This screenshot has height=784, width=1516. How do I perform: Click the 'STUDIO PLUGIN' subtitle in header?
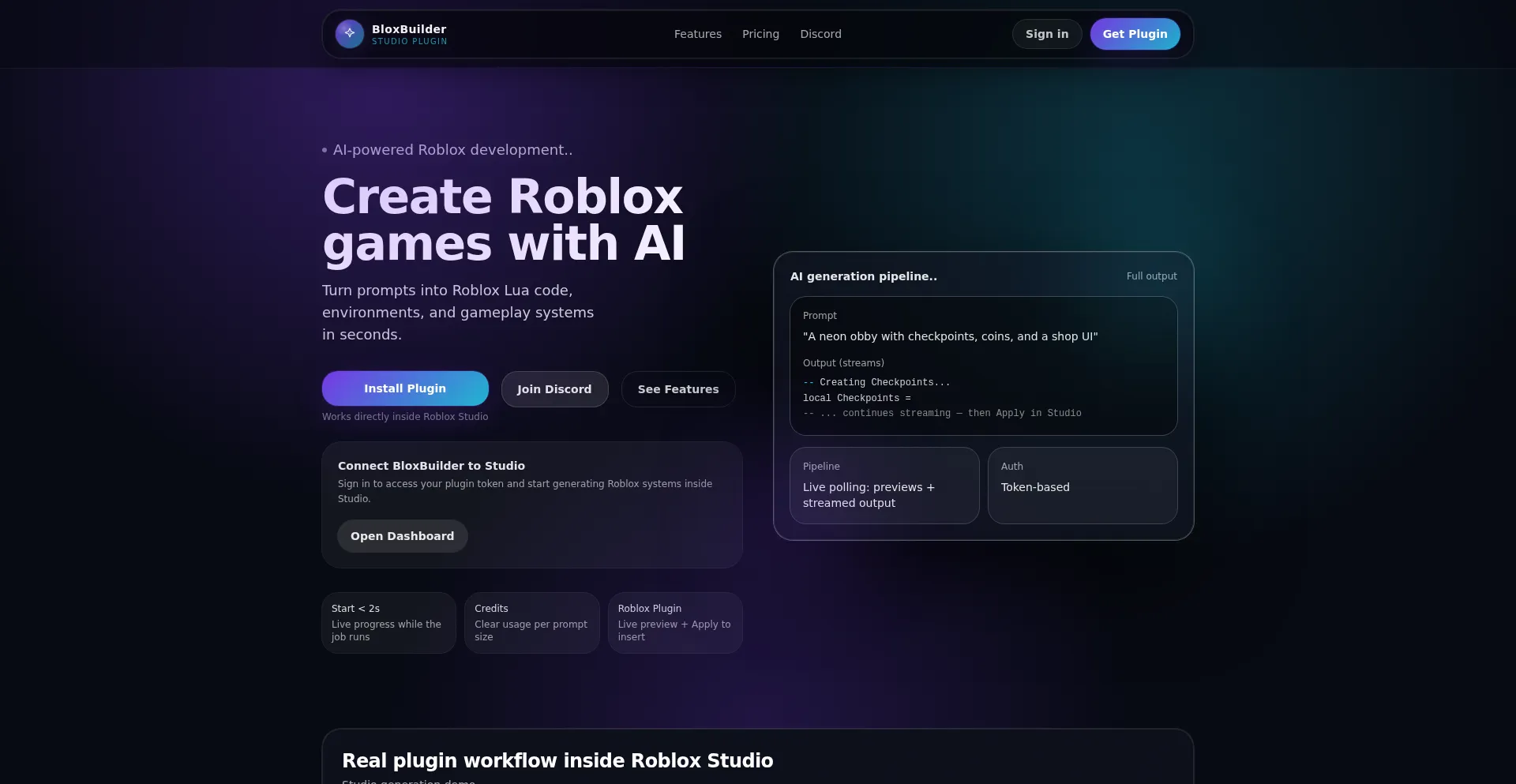coord(409,42)
